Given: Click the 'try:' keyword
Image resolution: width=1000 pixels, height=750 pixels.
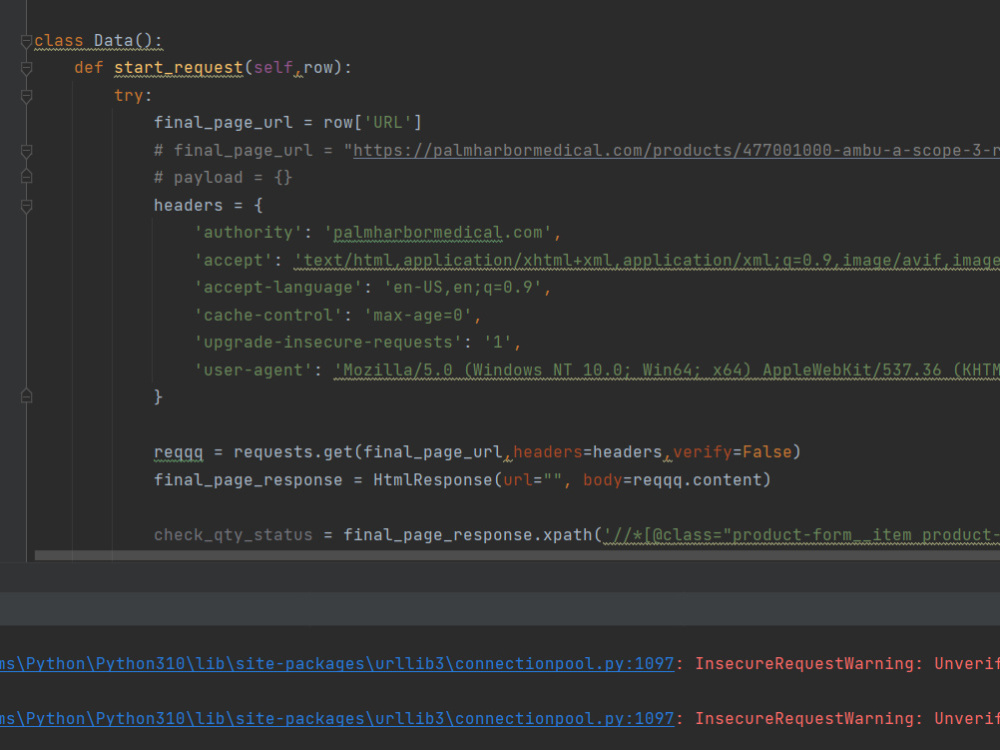Looking at the screenshot, I should pos(133,96).
